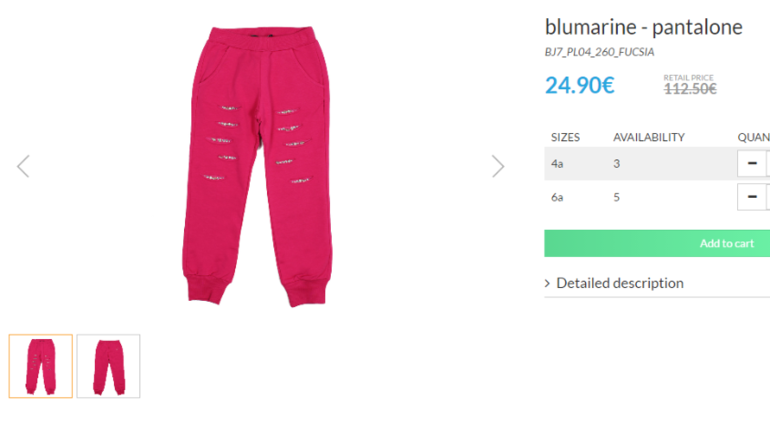This screenshot has height=422, width=770.
Task: Expand the Detailed description section
Action: (620, 283)
